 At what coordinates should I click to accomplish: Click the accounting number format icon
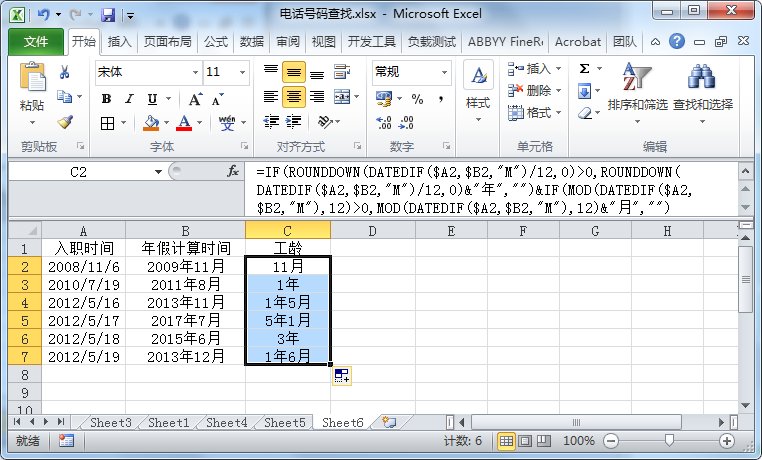click(384, 99)
